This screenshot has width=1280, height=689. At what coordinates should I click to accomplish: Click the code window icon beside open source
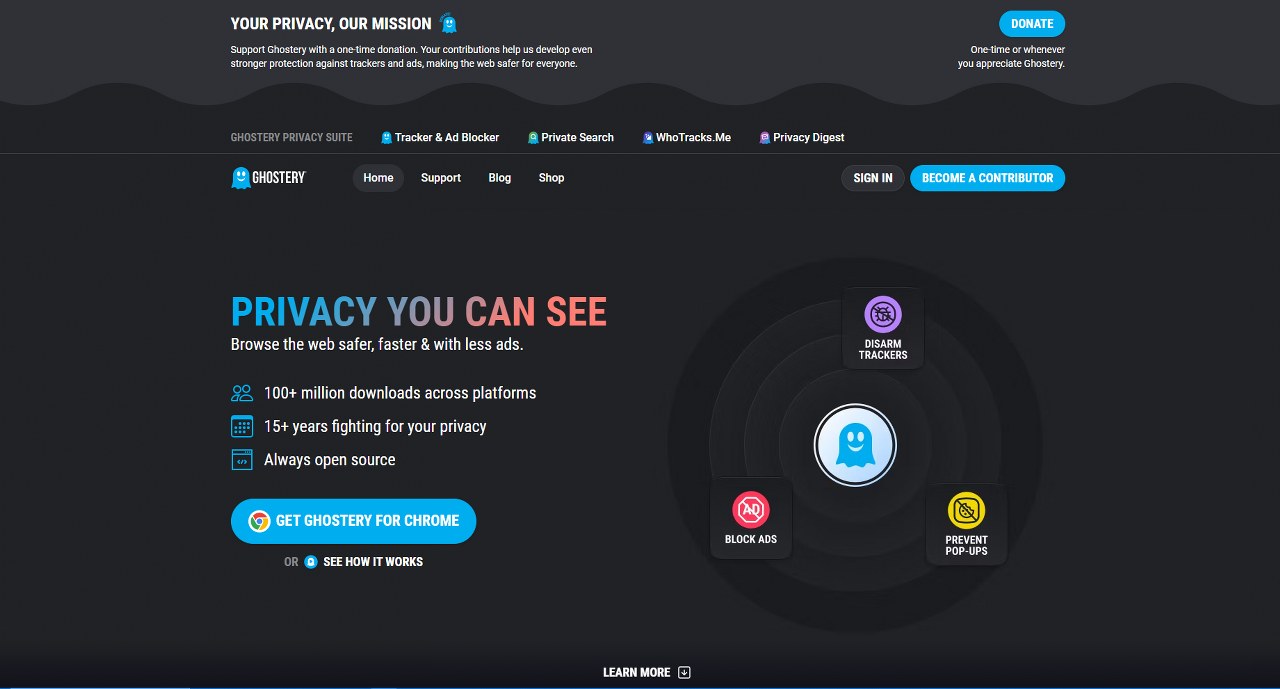[x=242, y=460]
